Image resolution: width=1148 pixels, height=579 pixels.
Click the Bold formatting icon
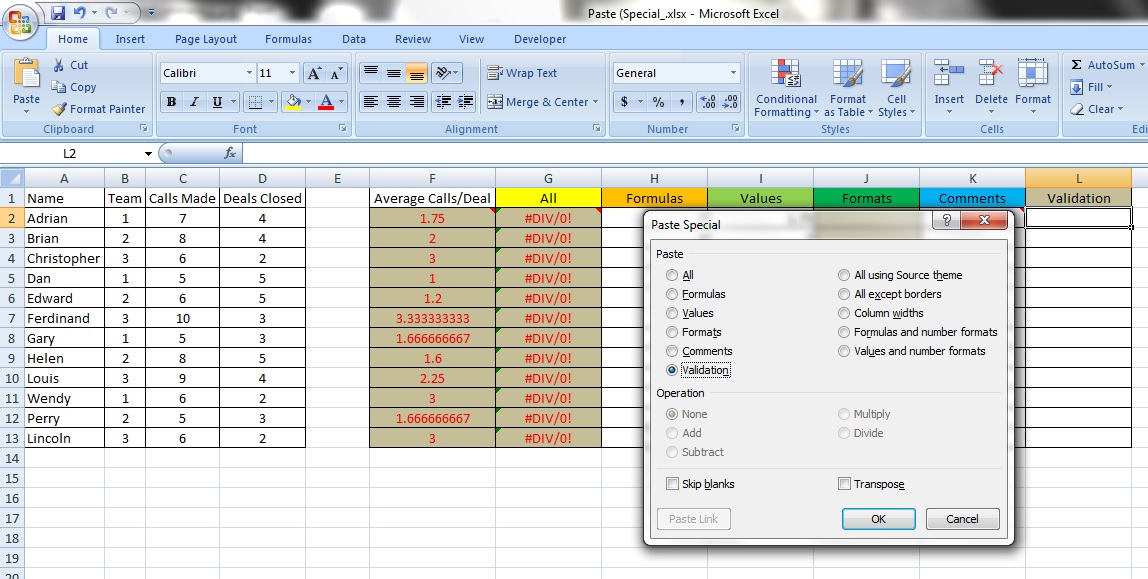coord(171,102)
